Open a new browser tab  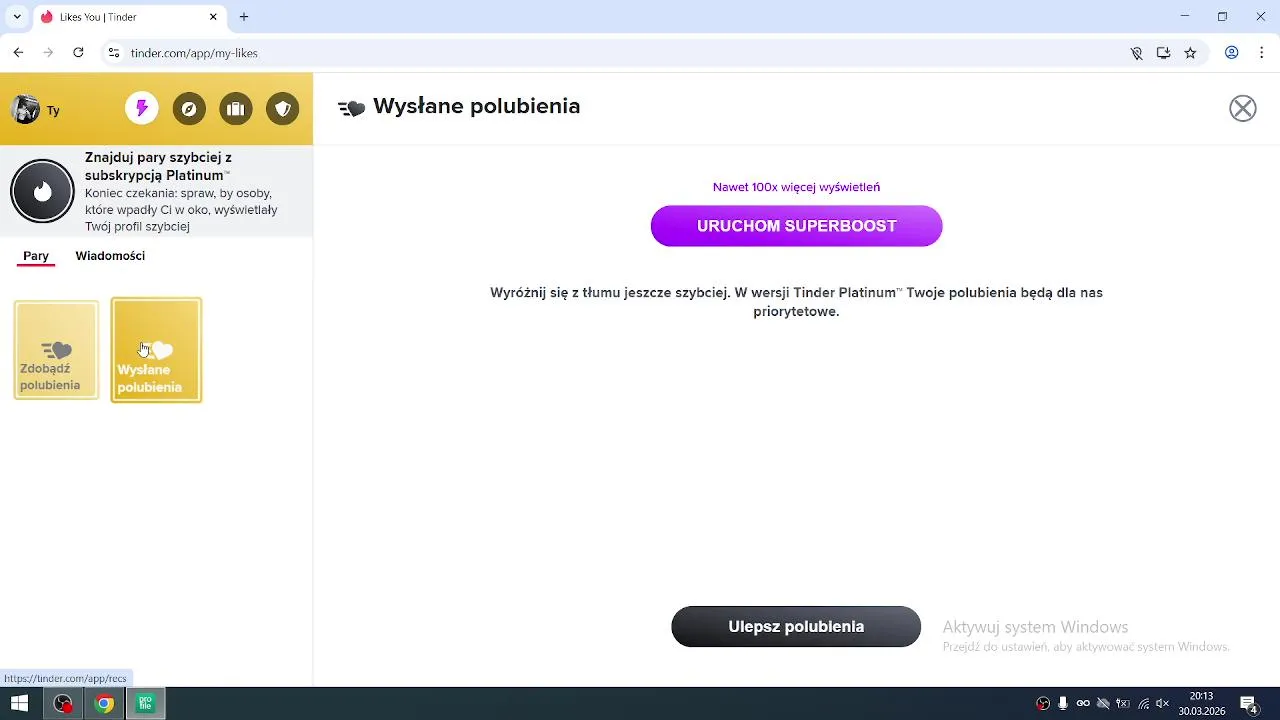pos(244,17)
